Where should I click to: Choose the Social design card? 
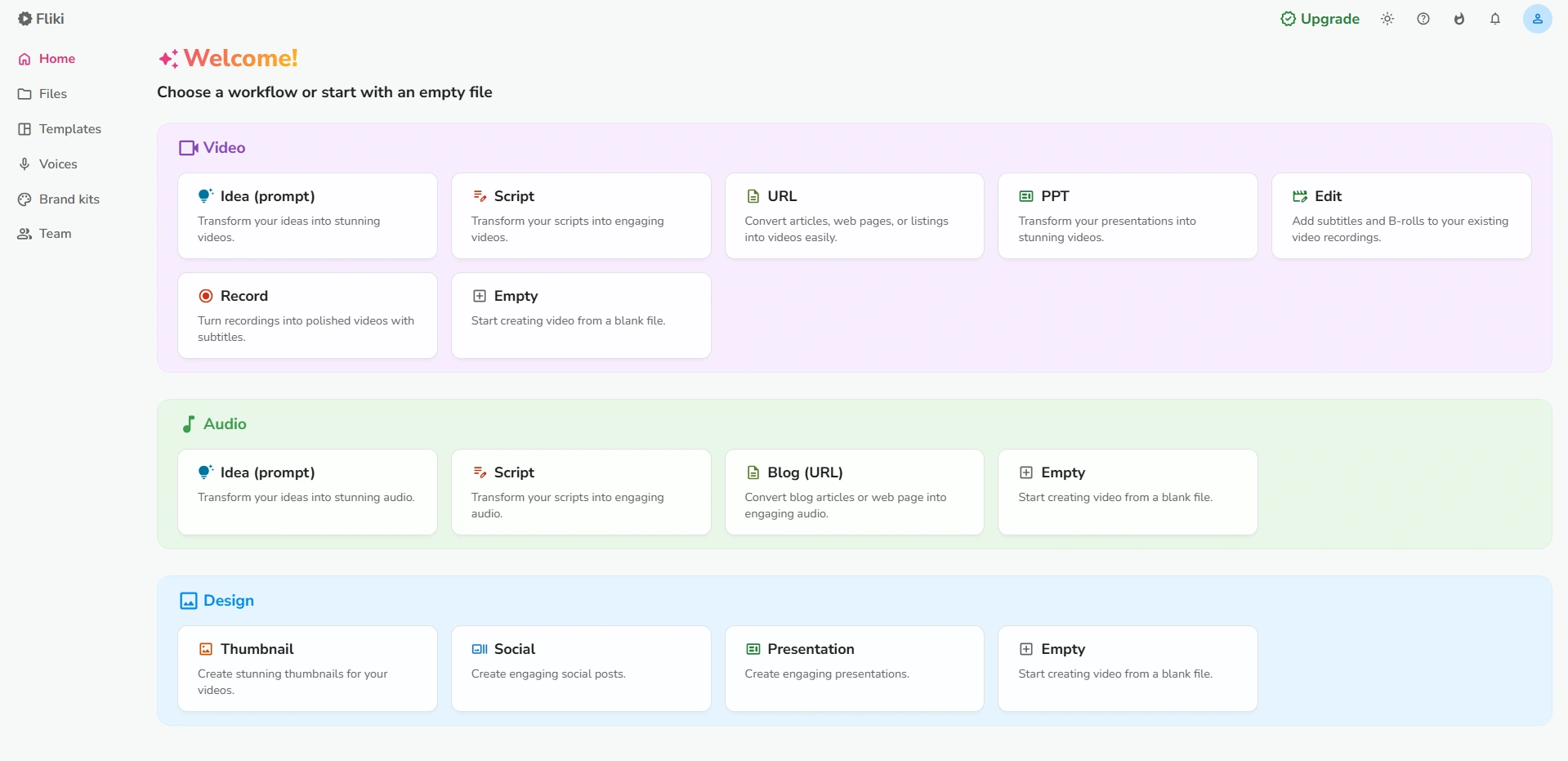pos(581,669)
